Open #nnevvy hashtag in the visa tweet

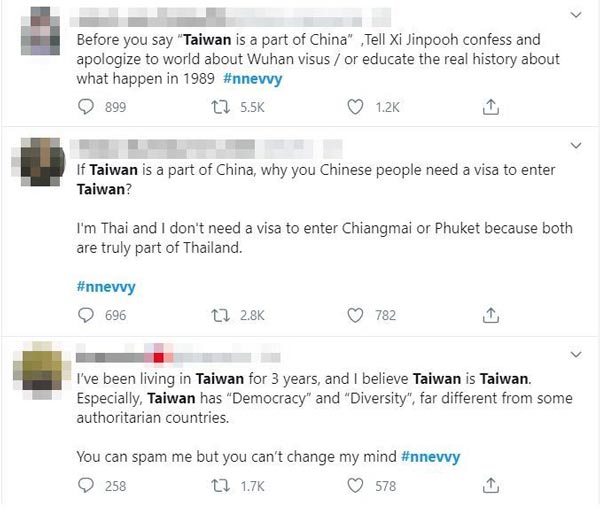tap(106, 287)
